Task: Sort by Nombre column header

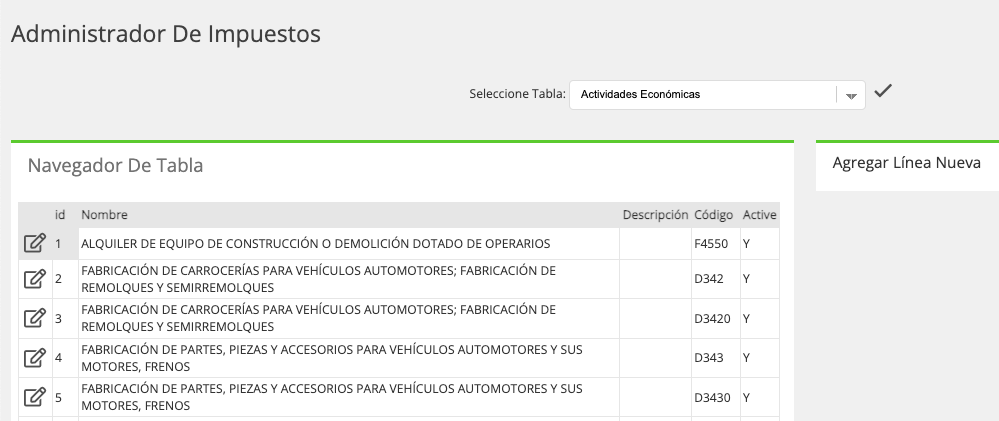Action: tap(104, 215)
